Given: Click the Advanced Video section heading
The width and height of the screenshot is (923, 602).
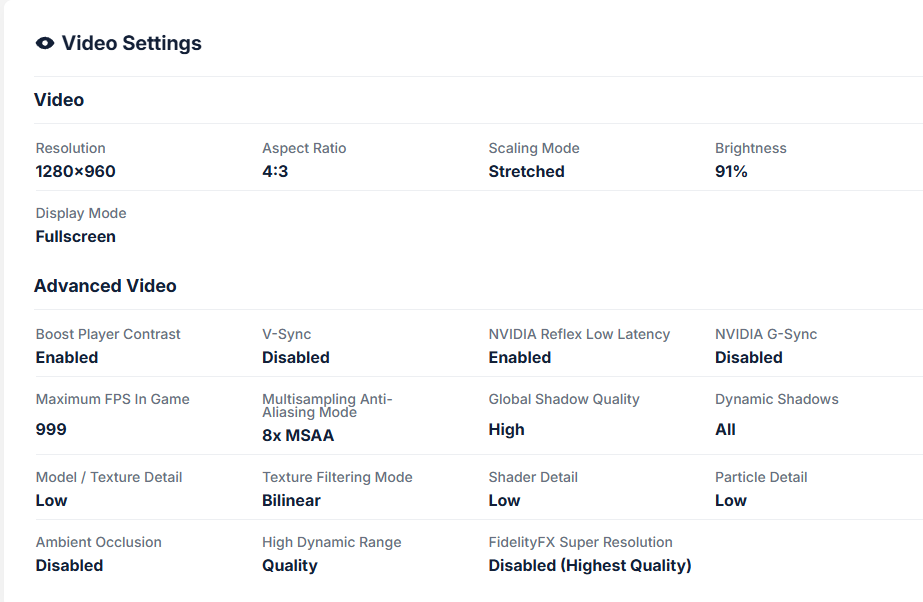Looking at the screenshot, I should coord(105,286).
